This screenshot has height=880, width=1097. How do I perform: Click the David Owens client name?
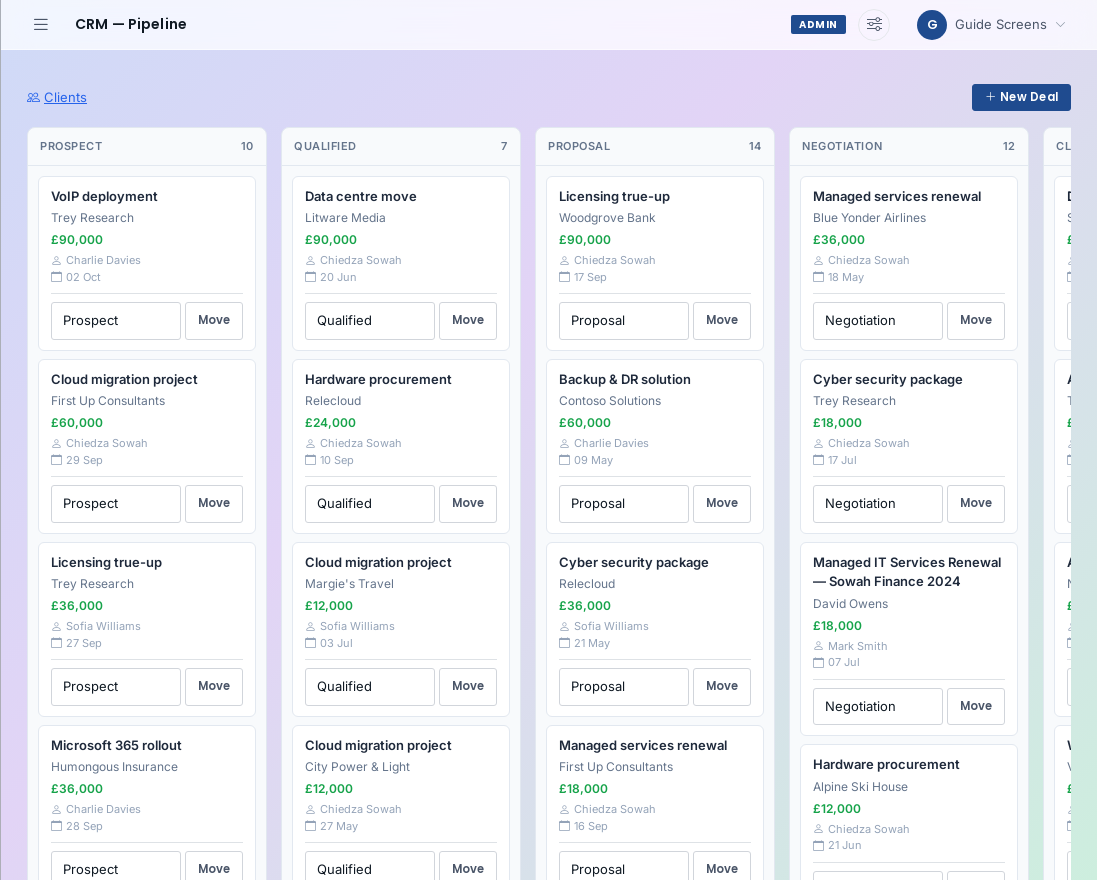pos(850,604)
